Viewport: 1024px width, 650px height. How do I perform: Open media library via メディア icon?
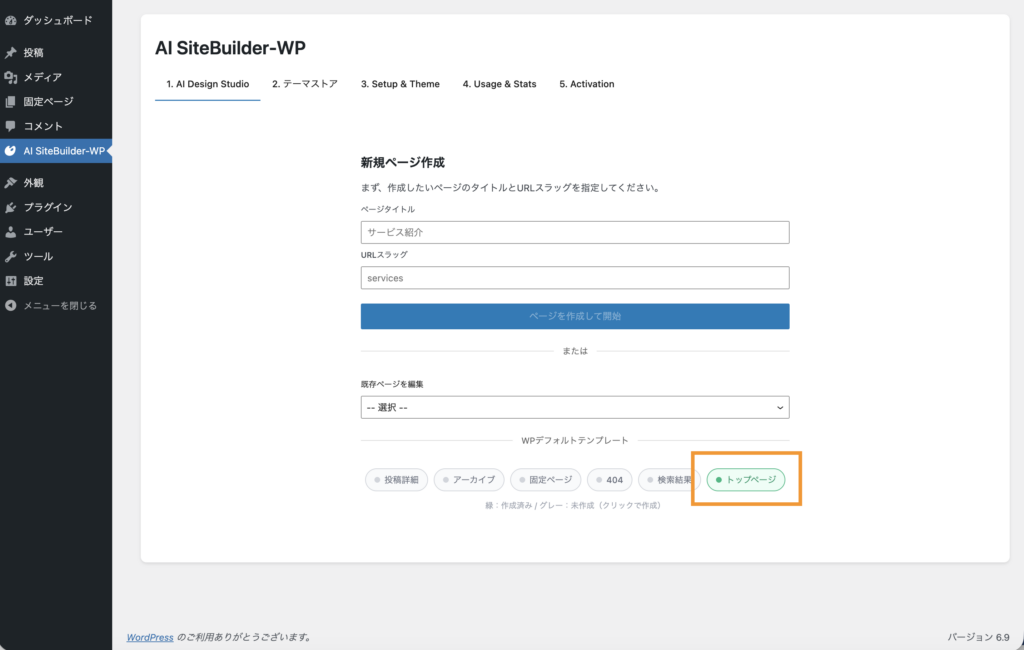pos(10,77)
